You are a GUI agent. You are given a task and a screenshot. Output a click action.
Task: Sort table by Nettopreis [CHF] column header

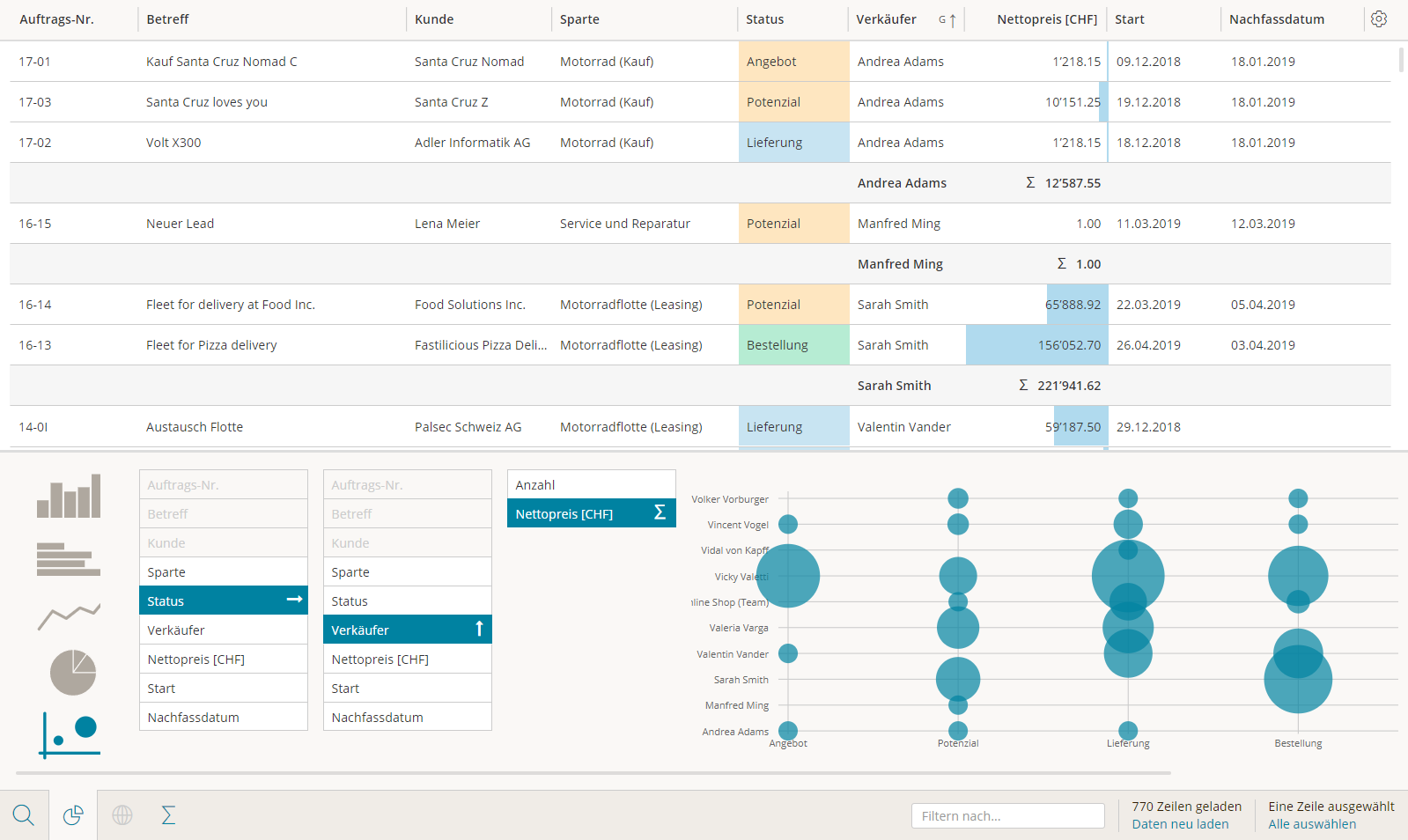[1046, 19]
